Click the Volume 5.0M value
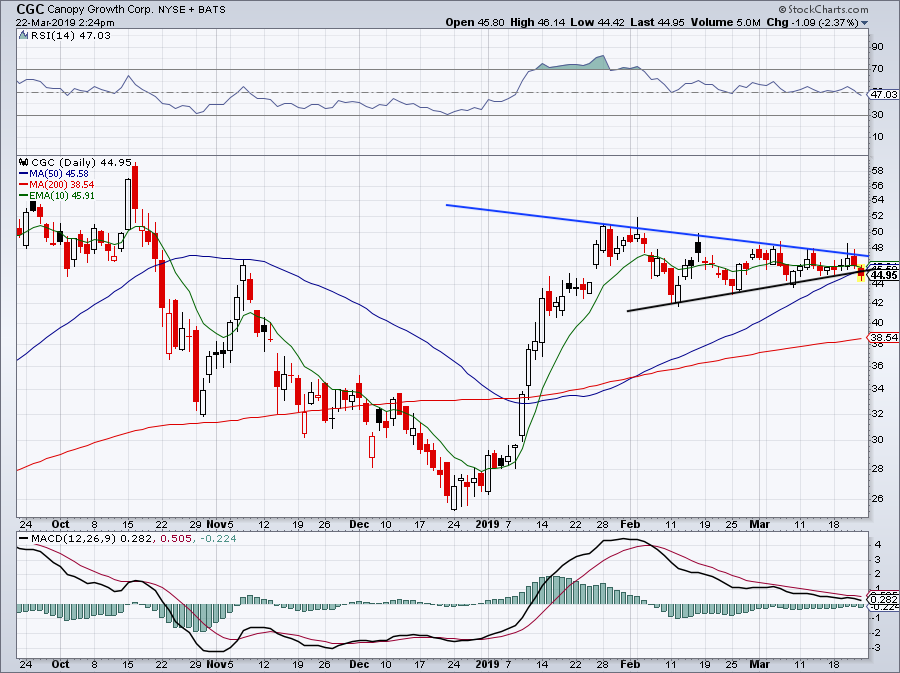The image size is (900, 673). point(726,22)
